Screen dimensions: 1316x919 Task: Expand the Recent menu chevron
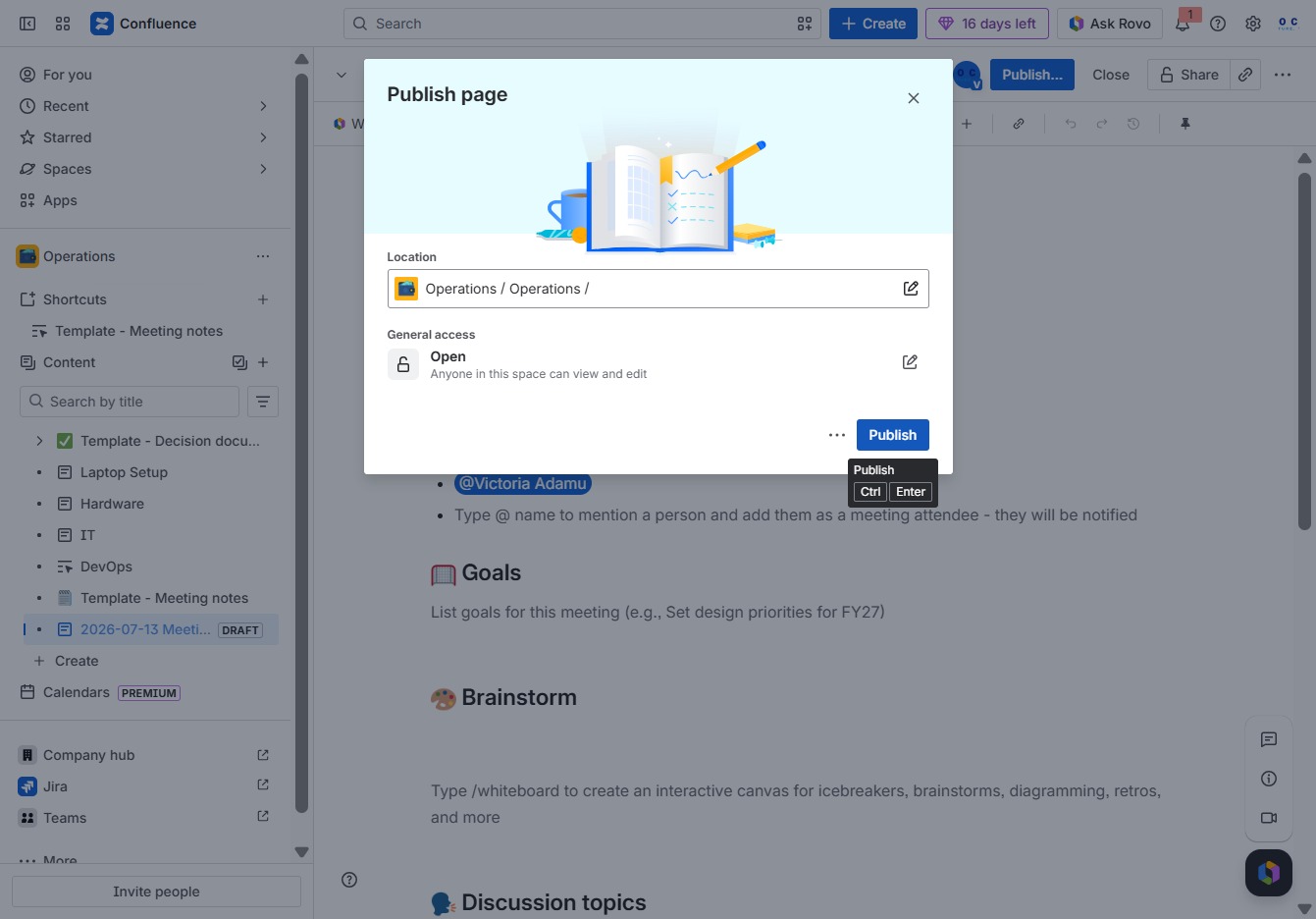click(263, 106)
